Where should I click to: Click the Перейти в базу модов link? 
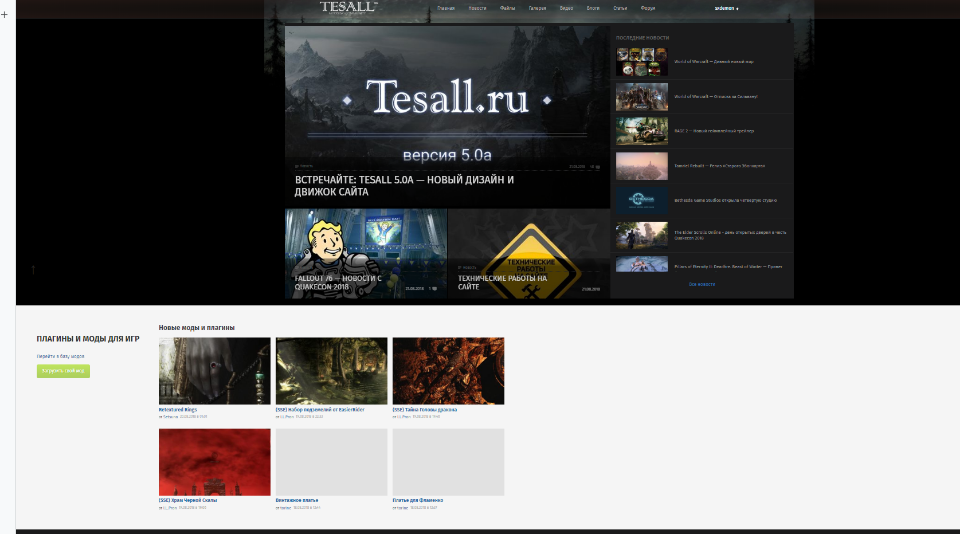pyautogui.click(x=61, y=356)
